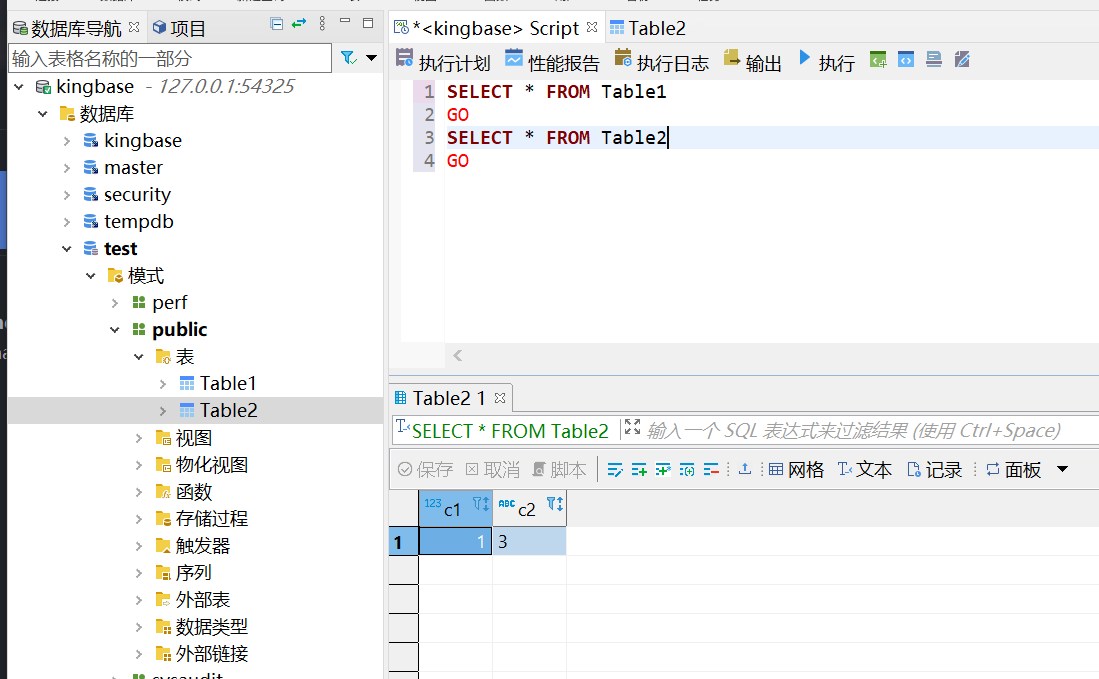1099x679 pixels.
Task: Click the 取消 cancel button
Action: (x=493, y=469)
